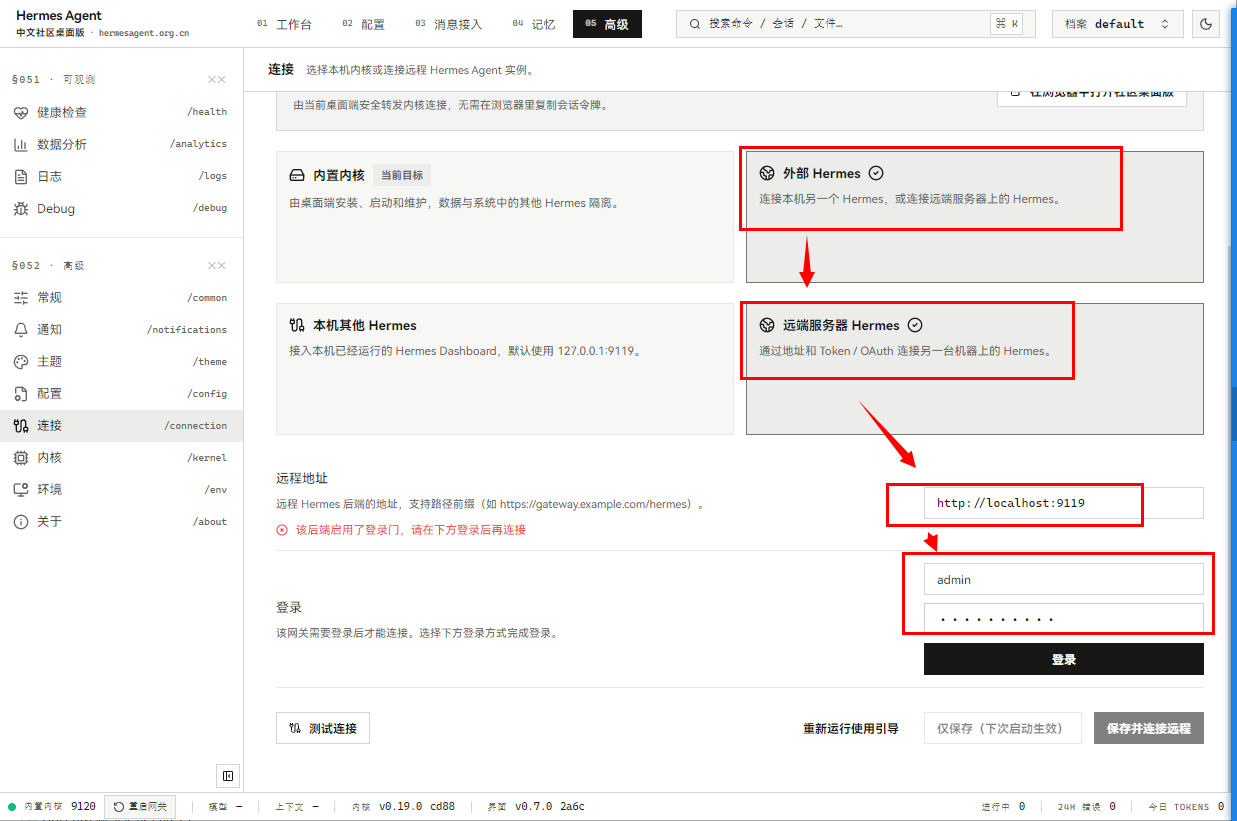Click 远端服务器 Hermes check mark
This screenshot has width=1237, height=821.
915,325
